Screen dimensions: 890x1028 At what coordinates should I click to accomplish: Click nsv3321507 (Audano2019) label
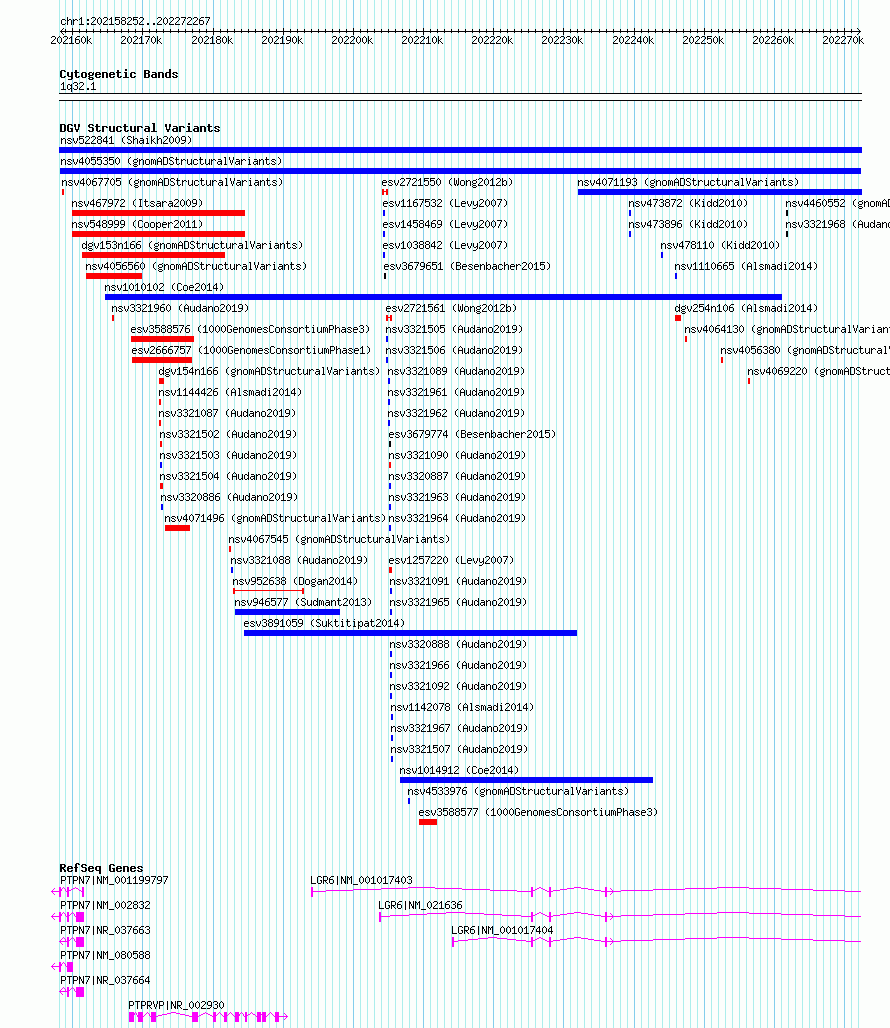tap(459, 749)
